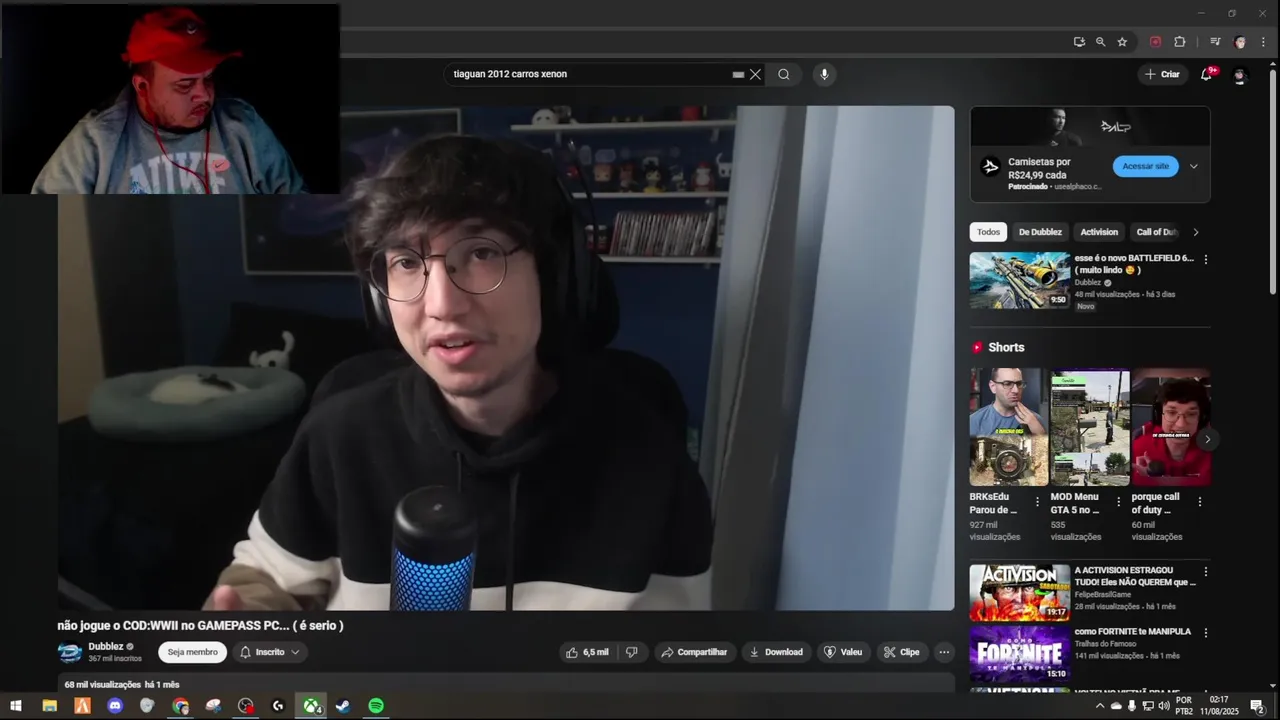Open more actions beside Clipe button

(944, 652)
